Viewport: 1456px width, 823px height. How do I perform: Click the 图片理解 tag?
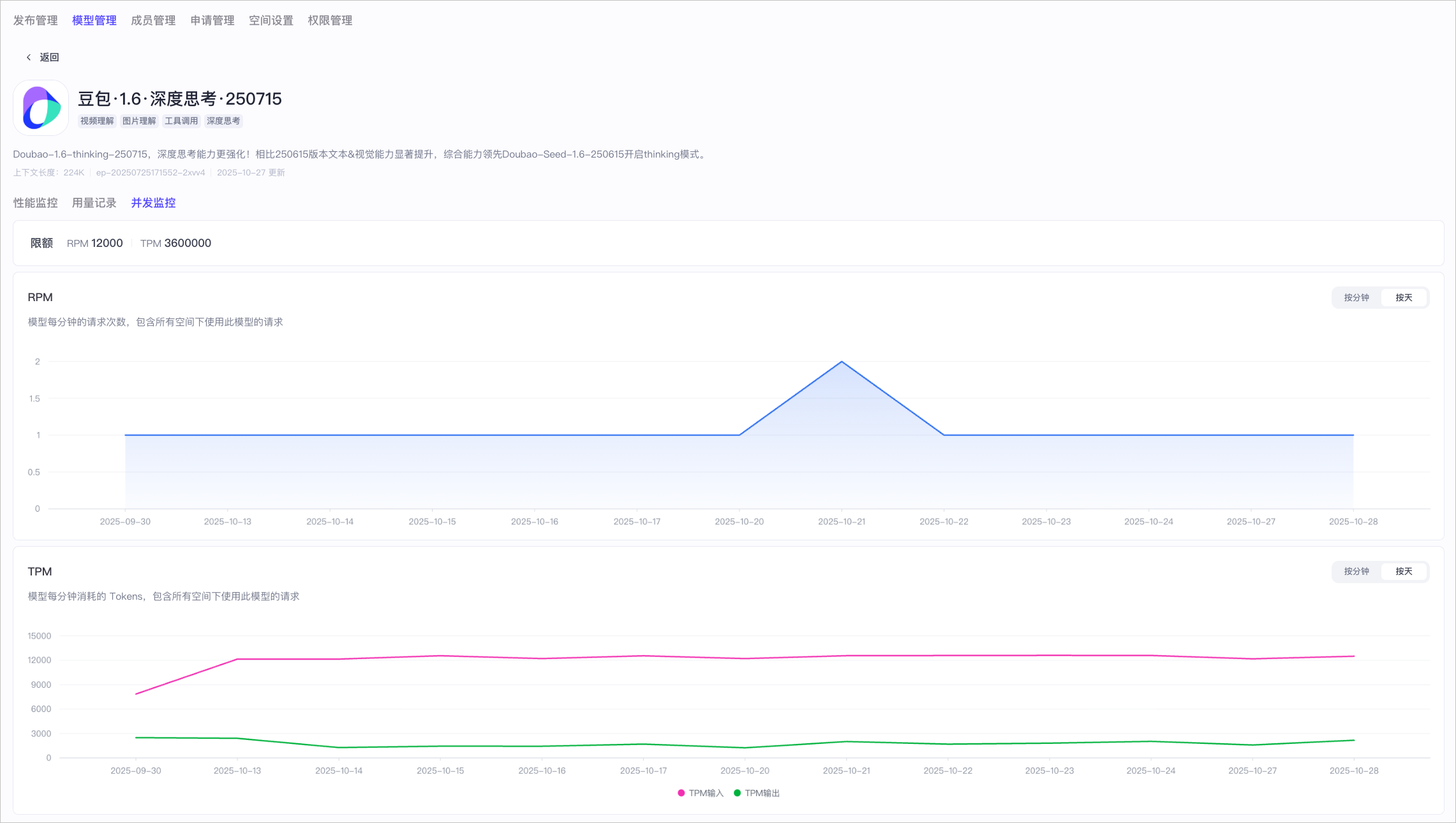139,121
